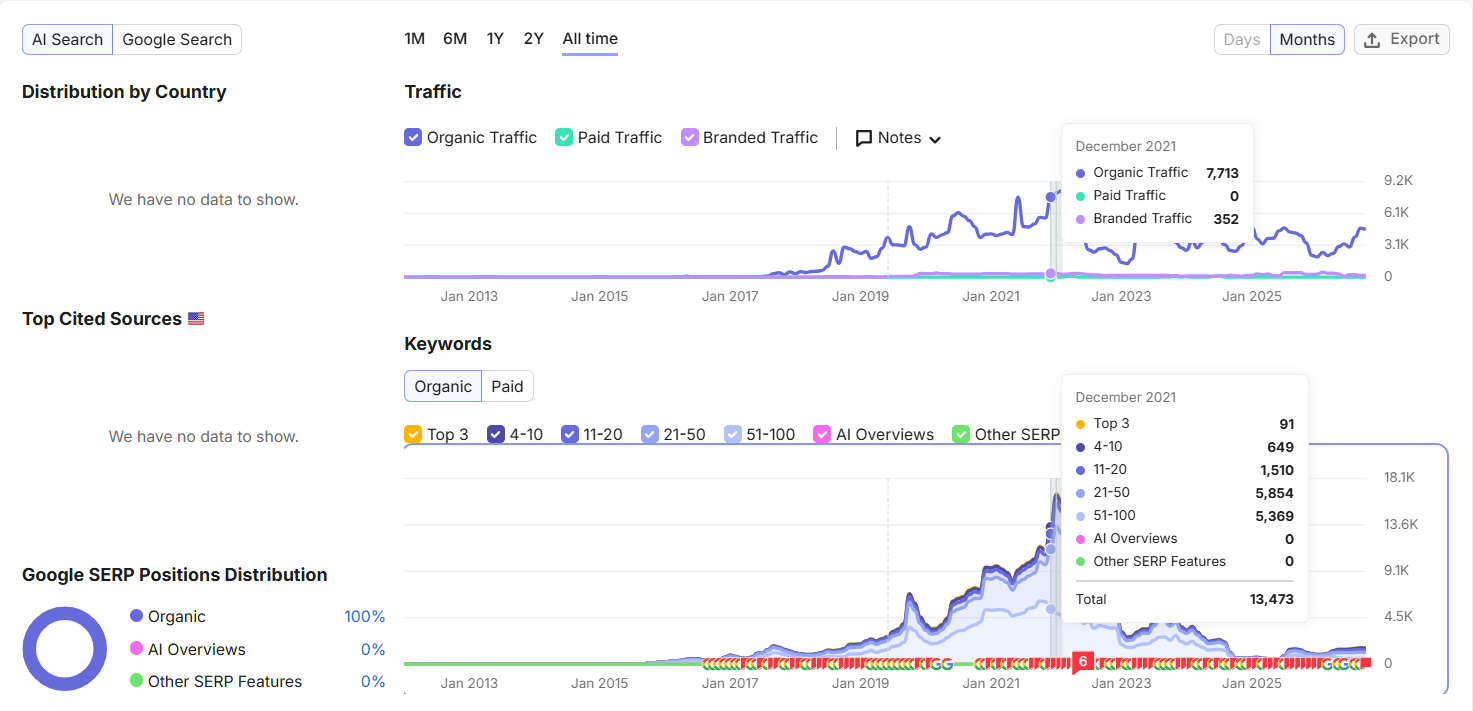Switch chart granularity to Days

coord(1242,39)
